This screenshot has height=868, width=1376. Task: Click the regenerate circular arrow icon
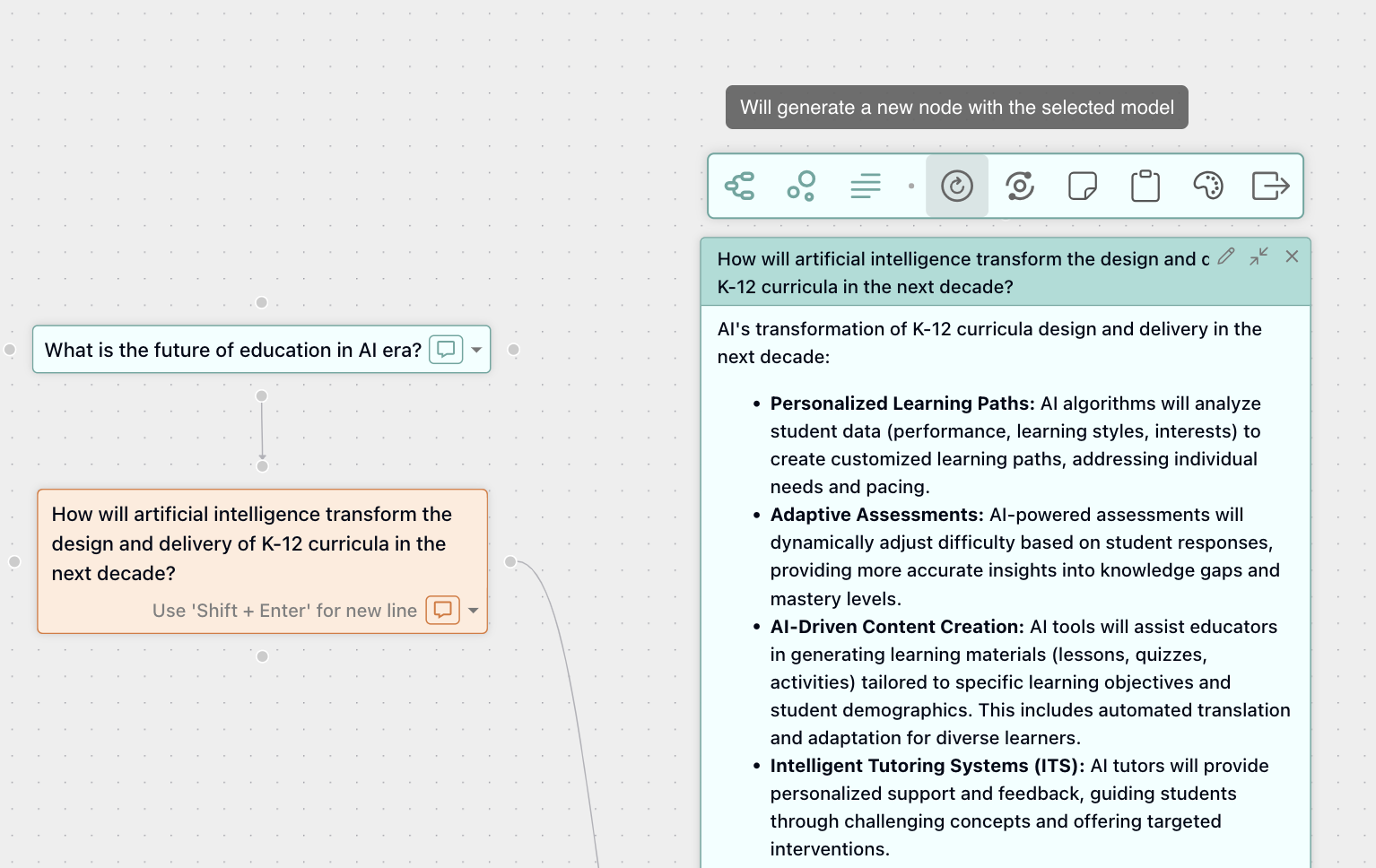tap(957, 187)
